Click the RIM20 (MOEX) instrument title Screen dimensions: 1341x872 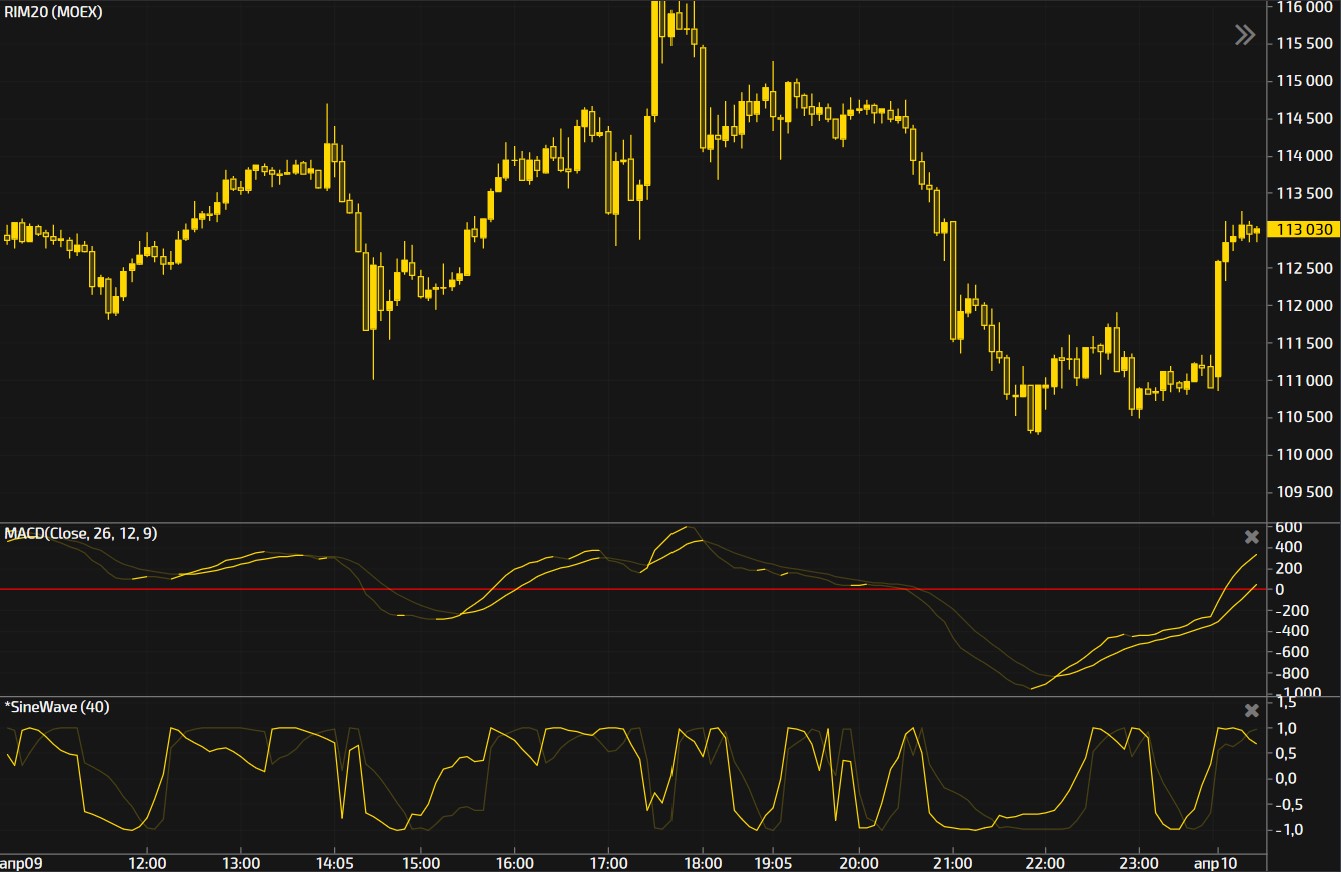coord(52,11)
